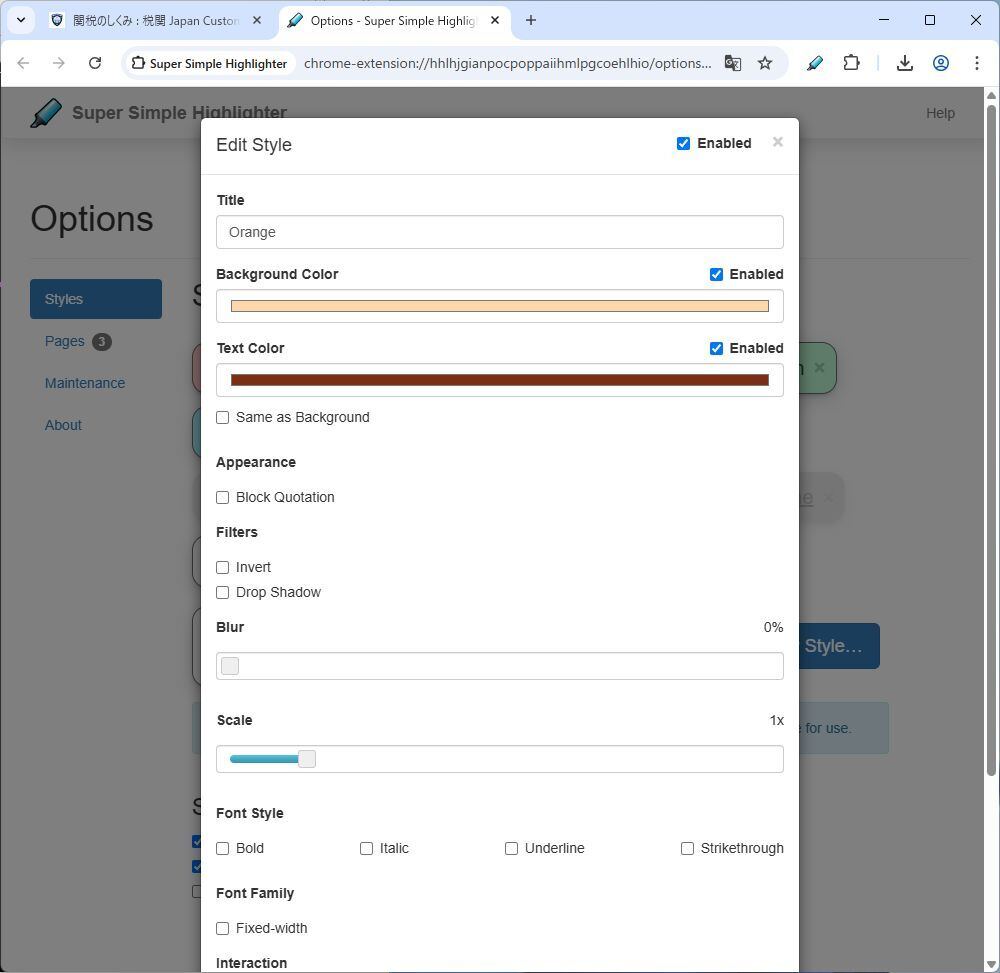
Task: Check Same as Background
Action: [x=223, y=418]
